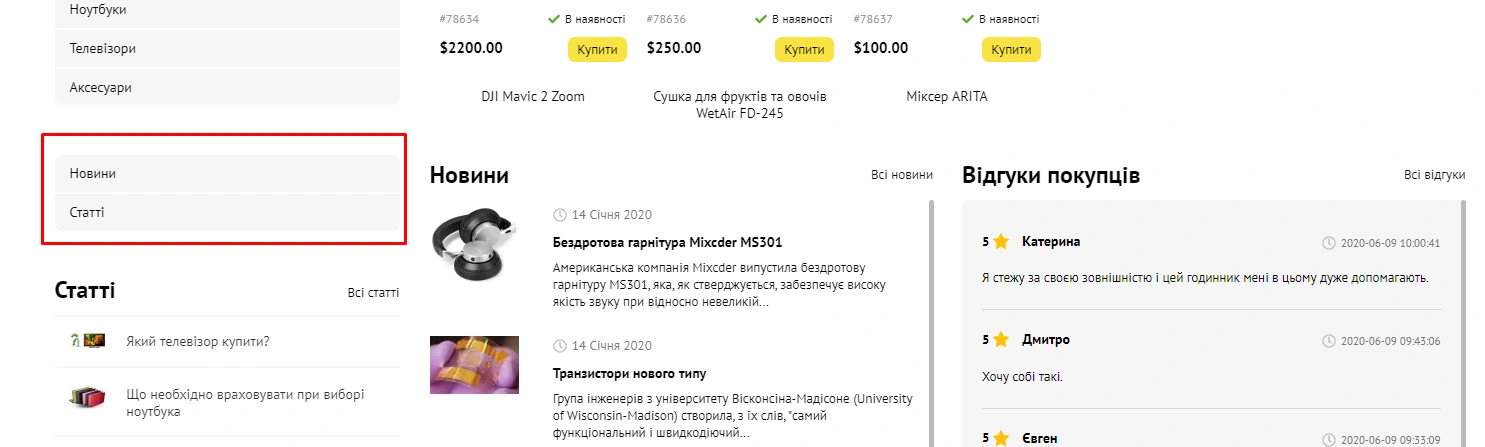
Task: Click the green availability checkmark for item #78637
Action: click(x=968, y=19)
